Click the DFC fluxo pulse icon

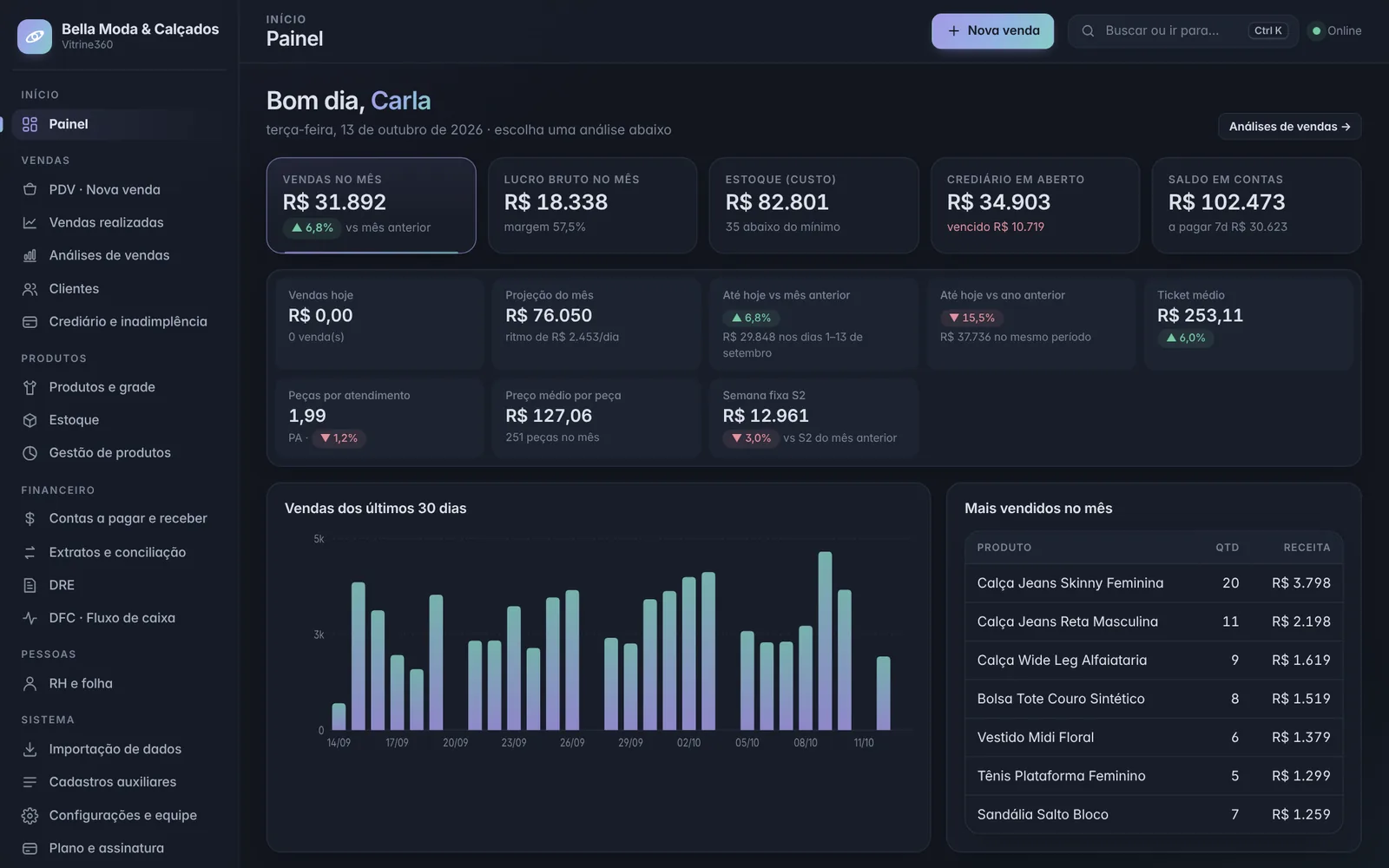[x=30, y=618]
